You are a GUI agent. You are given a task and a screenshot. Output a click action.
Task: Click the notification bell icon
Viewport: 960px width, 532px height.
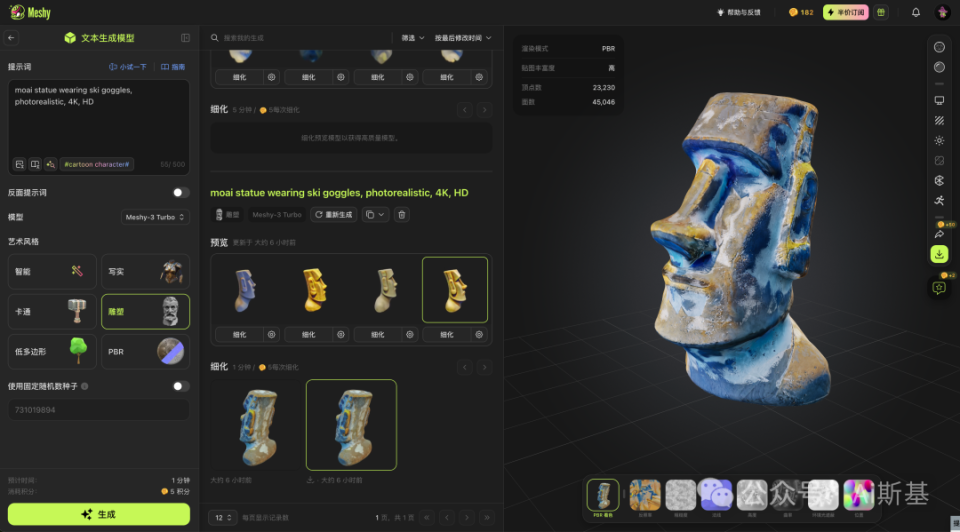pos(916,12)
